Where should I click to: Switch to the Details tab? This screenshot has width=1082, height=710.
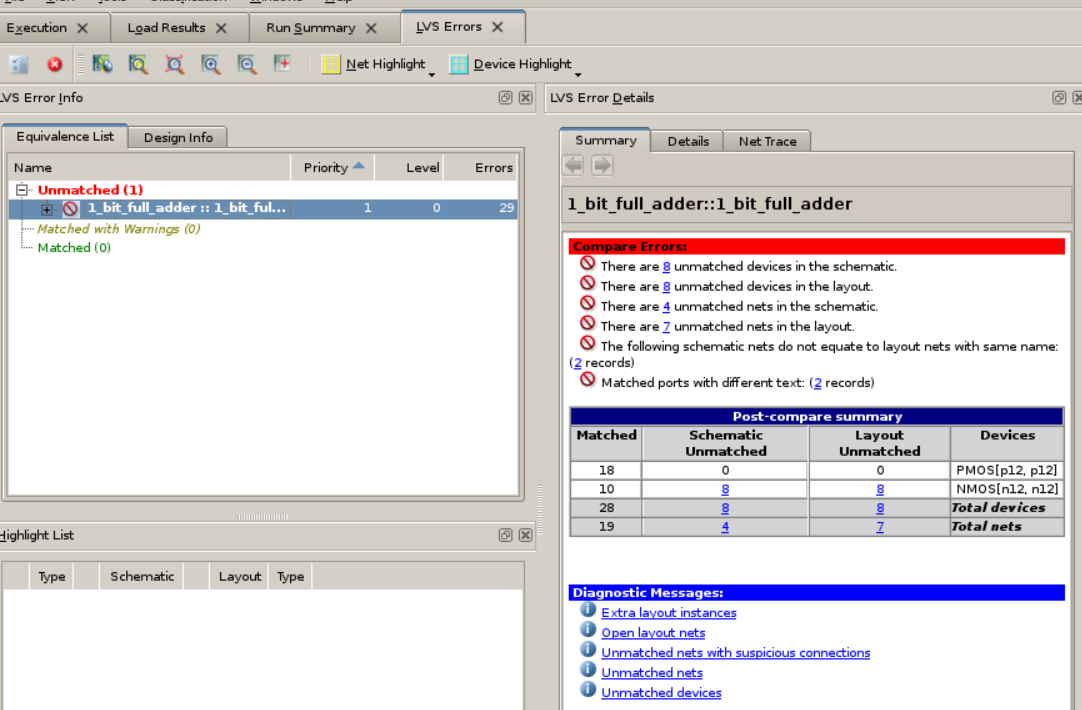(687, 141)
